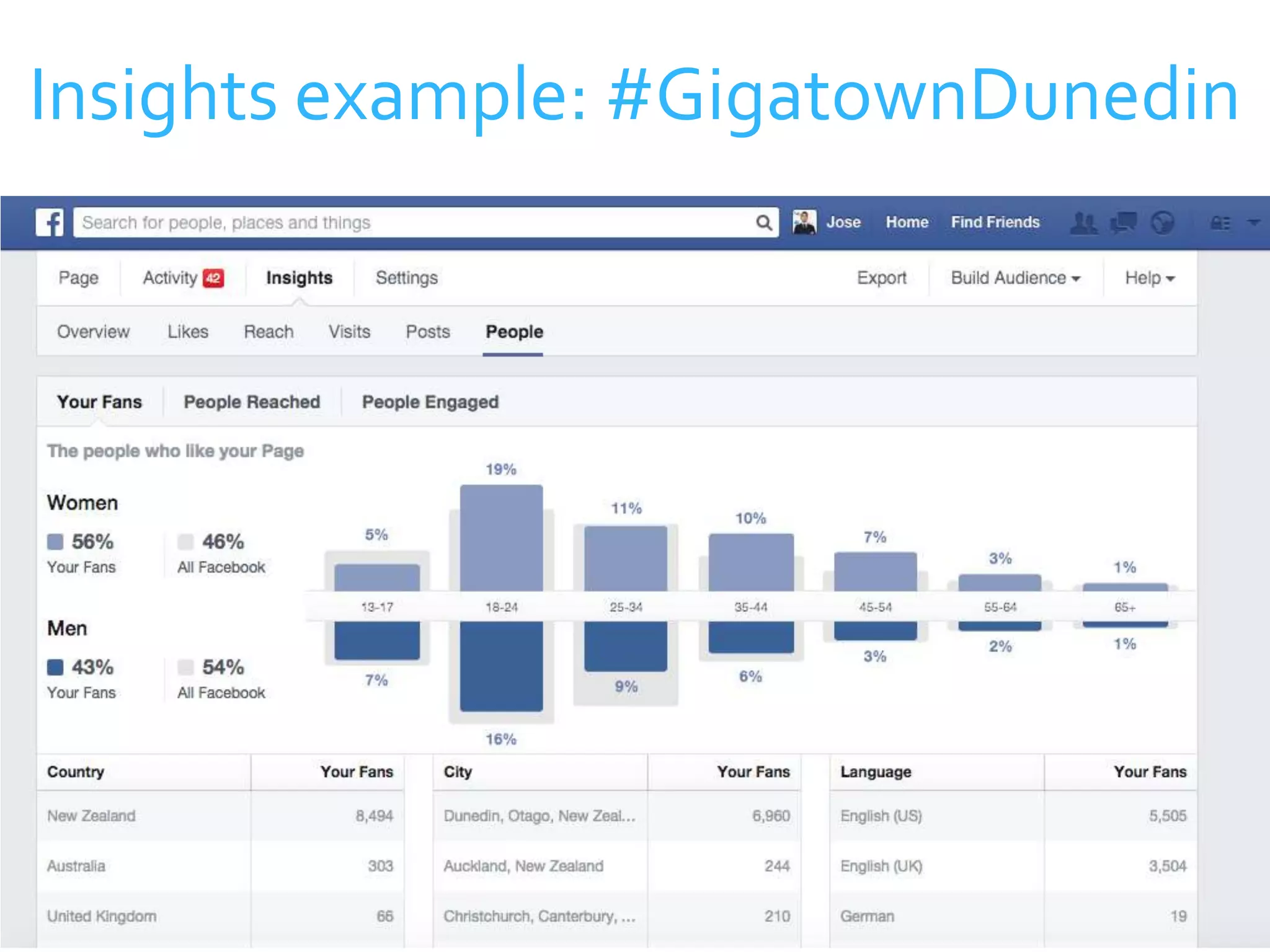Click the search magnifier icon
Screen dimensions: 1270x952
[763, 223]
